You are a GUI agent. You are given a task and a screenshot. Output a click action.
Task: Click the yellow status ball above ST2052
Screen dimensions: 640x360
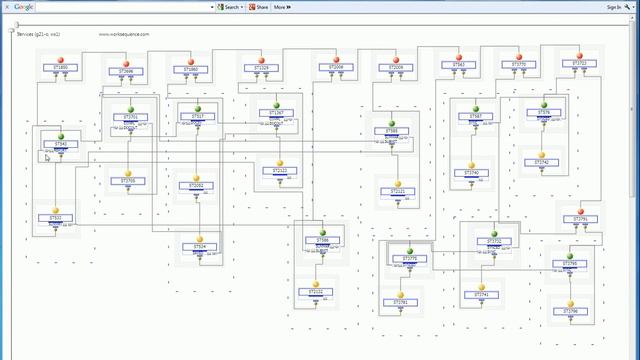[x=196, y=178]
